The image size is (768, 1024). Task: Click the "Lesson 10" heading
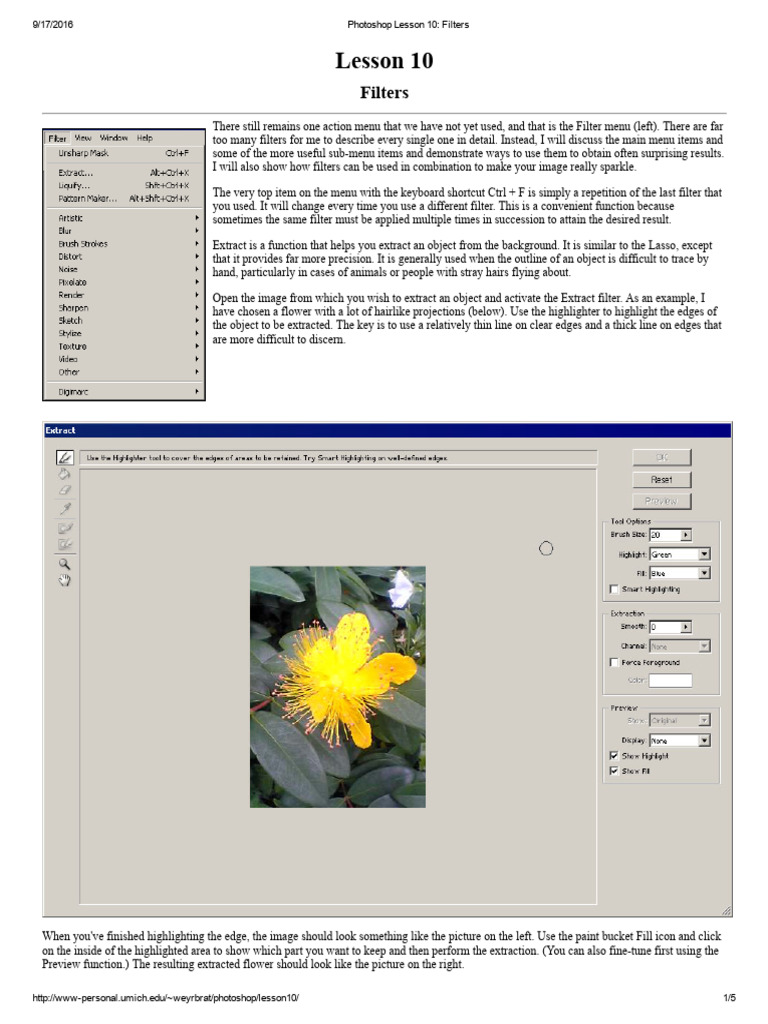click(x=384, y=61)
